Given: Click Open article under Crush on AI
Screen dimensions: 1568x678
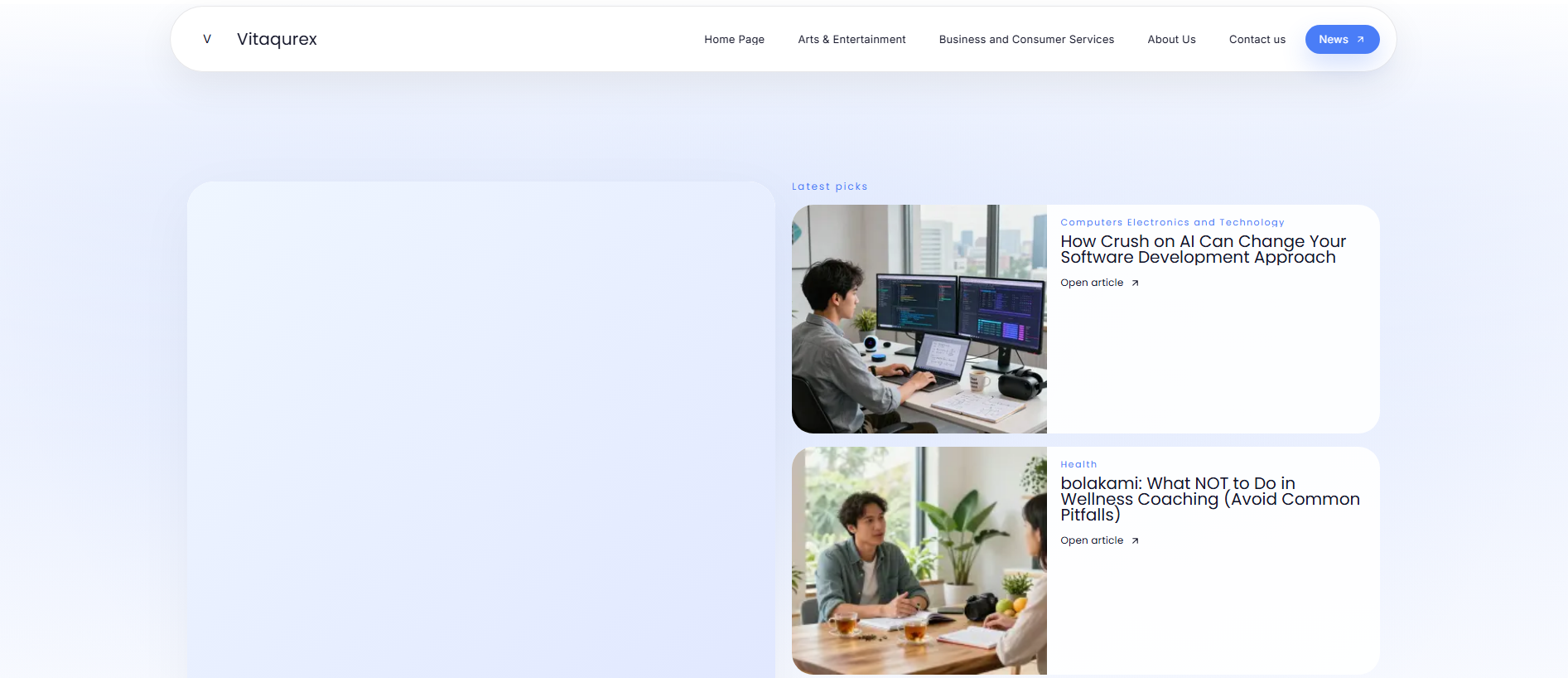Looking at the screenshot, I should click(1092, 283).
